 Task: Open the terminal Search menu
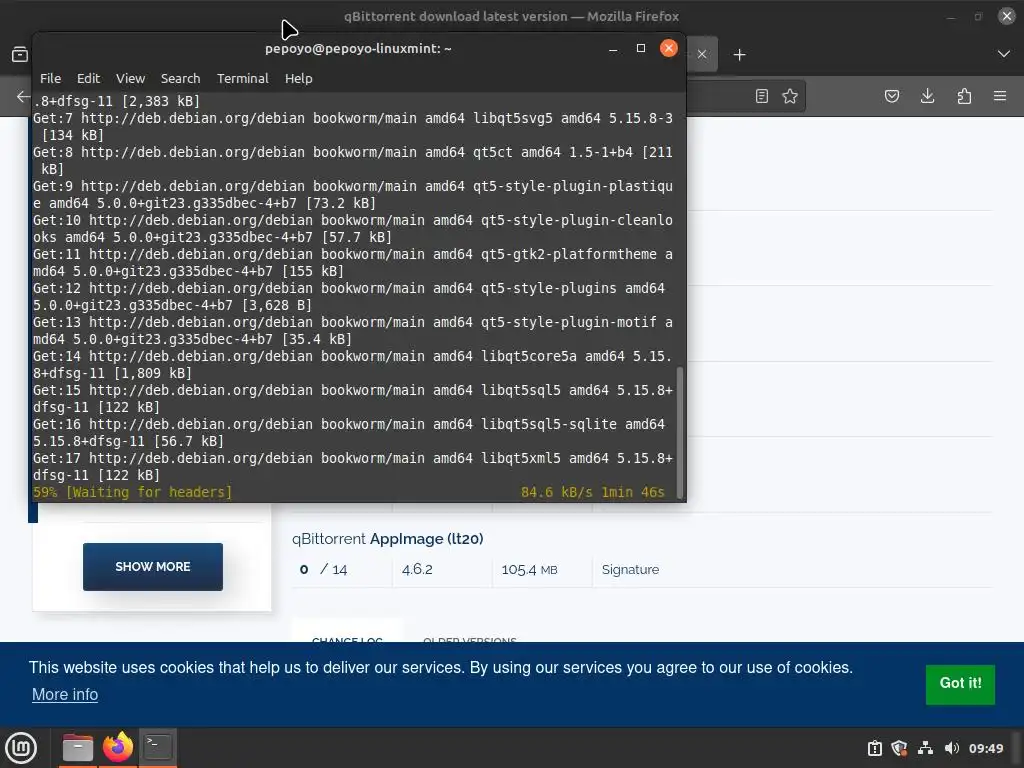pyautogui.click(x=180, y=78)
